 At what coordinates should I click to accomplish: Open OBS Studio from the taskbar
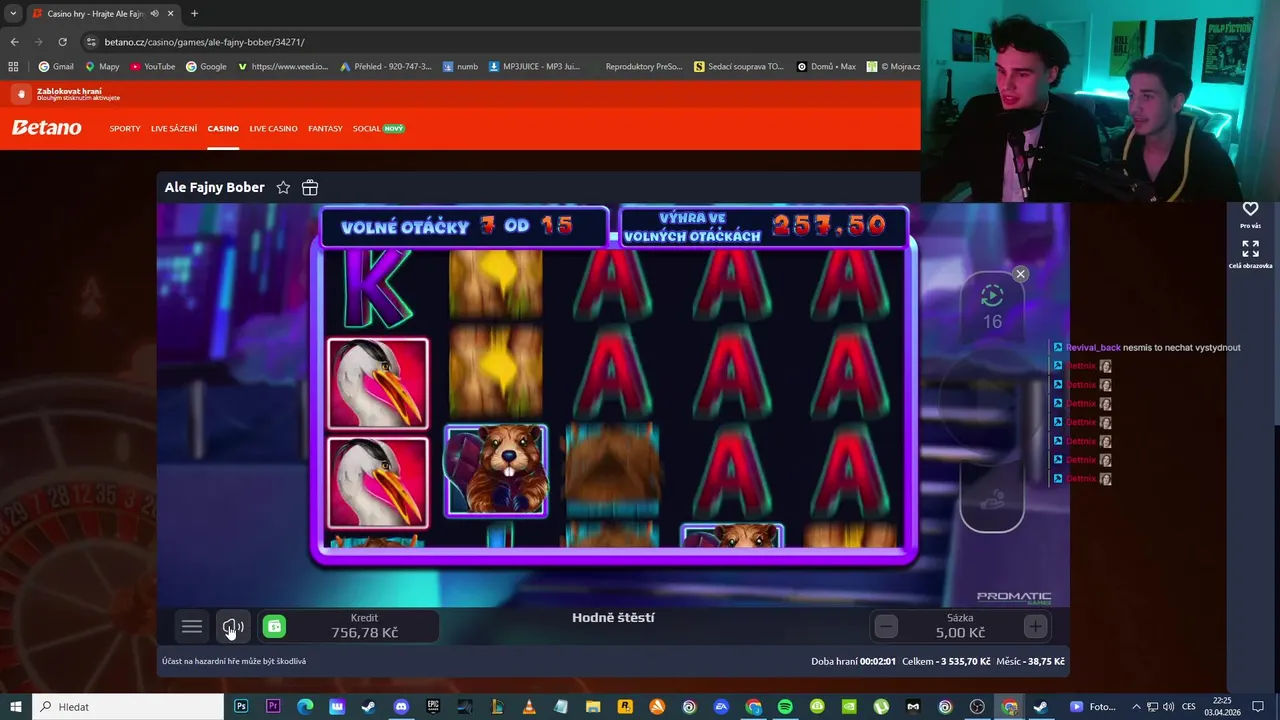977,707
